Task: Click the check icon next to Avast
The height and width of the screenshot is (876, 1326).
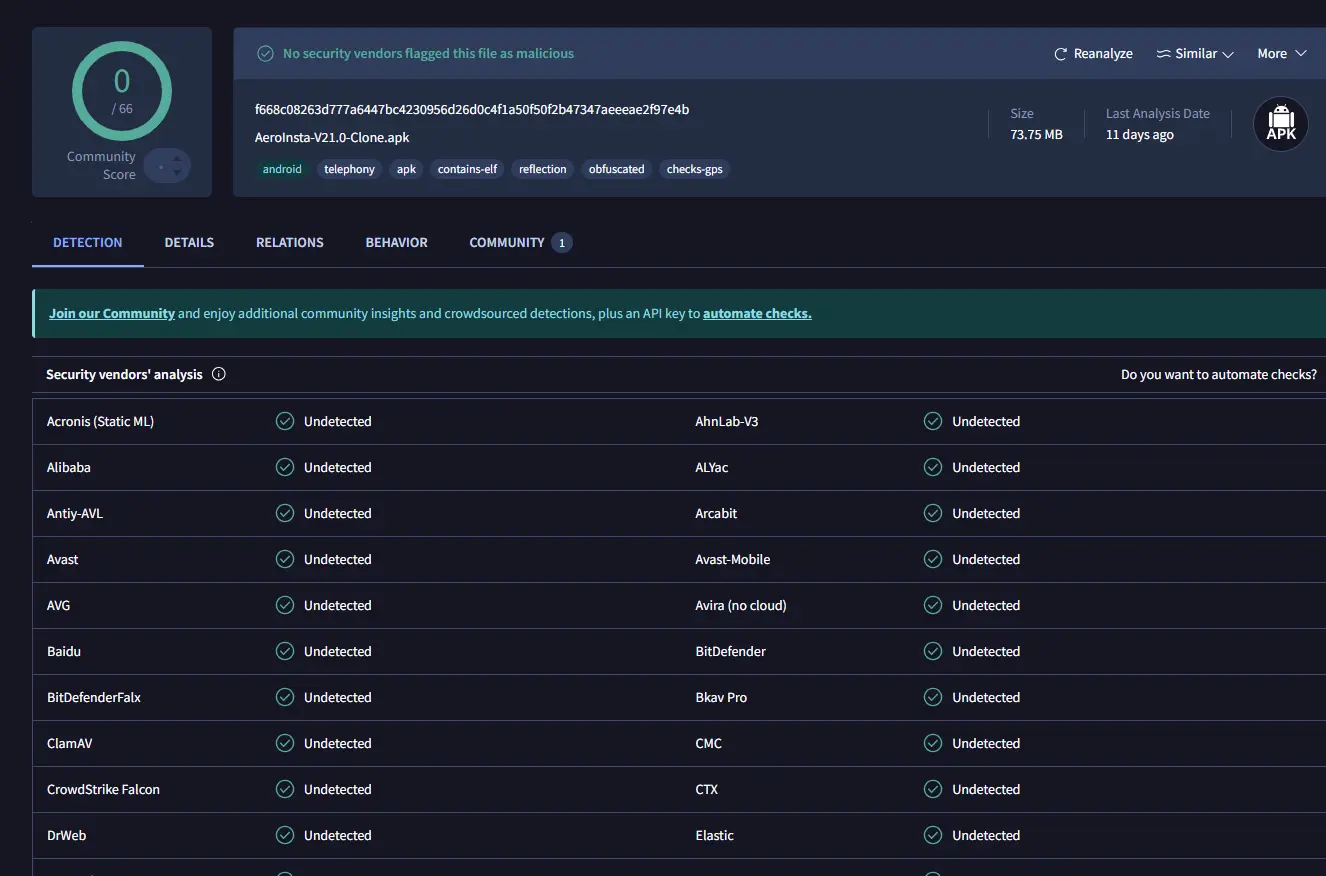Action: point(285,560)
